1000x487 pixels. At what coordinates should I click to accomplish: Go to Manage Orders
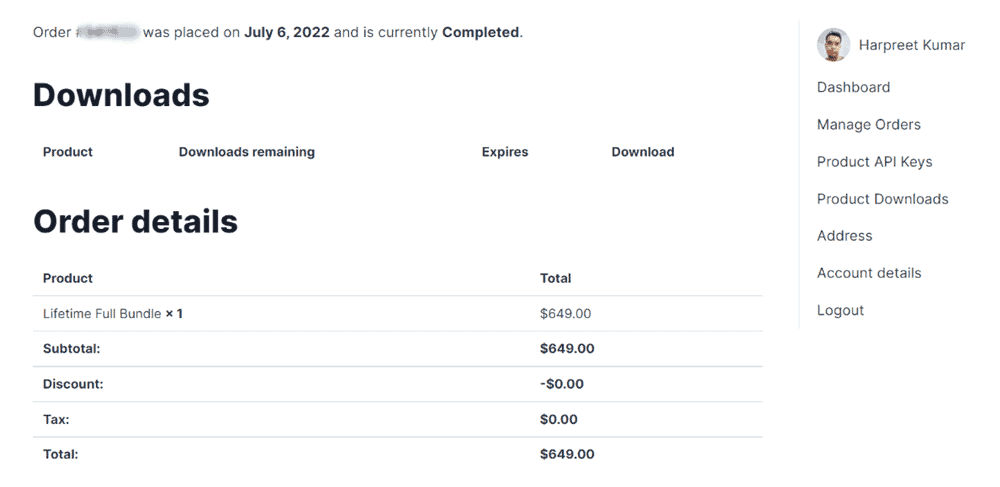[869, 124]
